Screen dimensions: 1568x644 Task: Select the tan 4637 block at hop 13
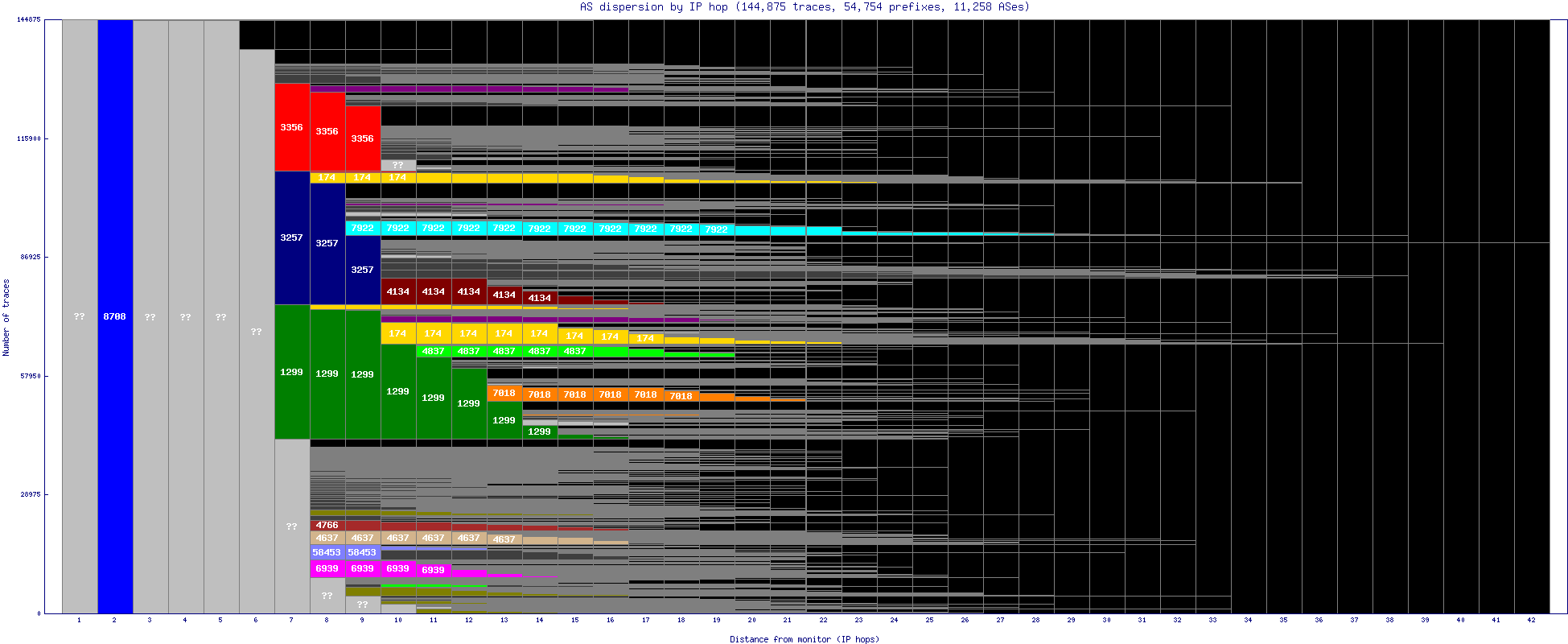[504, 539]
